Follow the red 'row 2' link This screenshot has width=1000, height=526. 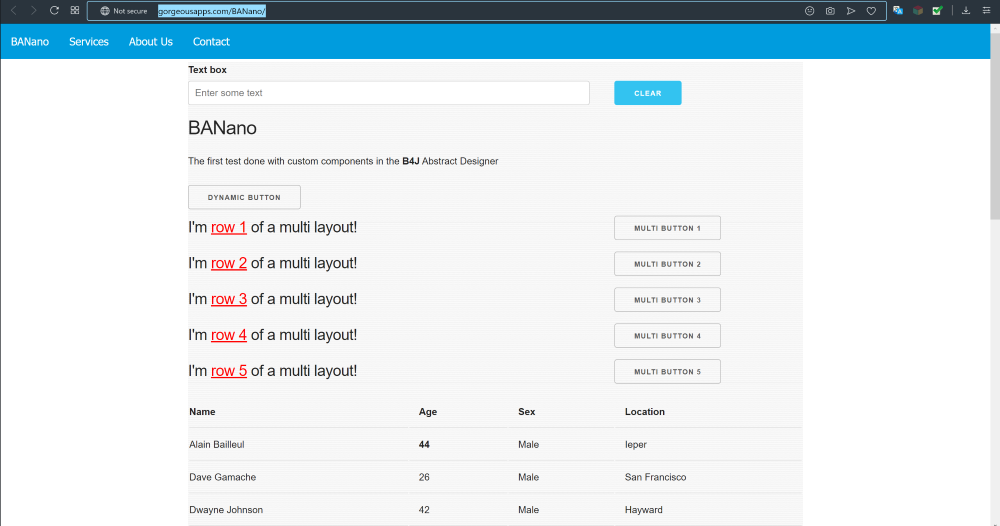[x=229, y=263]
